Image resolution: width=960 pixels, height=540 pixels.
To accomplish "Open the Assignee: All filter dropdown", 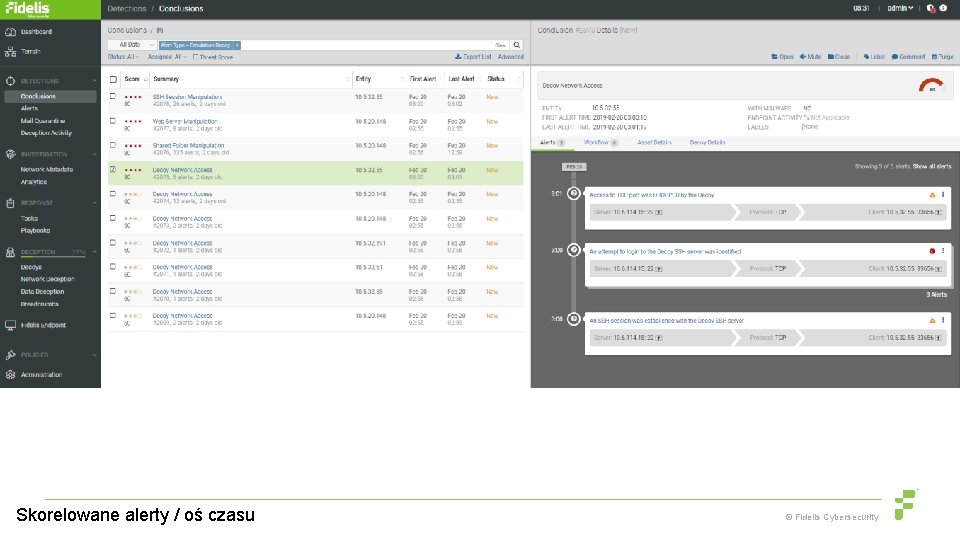I will [167, 57].
